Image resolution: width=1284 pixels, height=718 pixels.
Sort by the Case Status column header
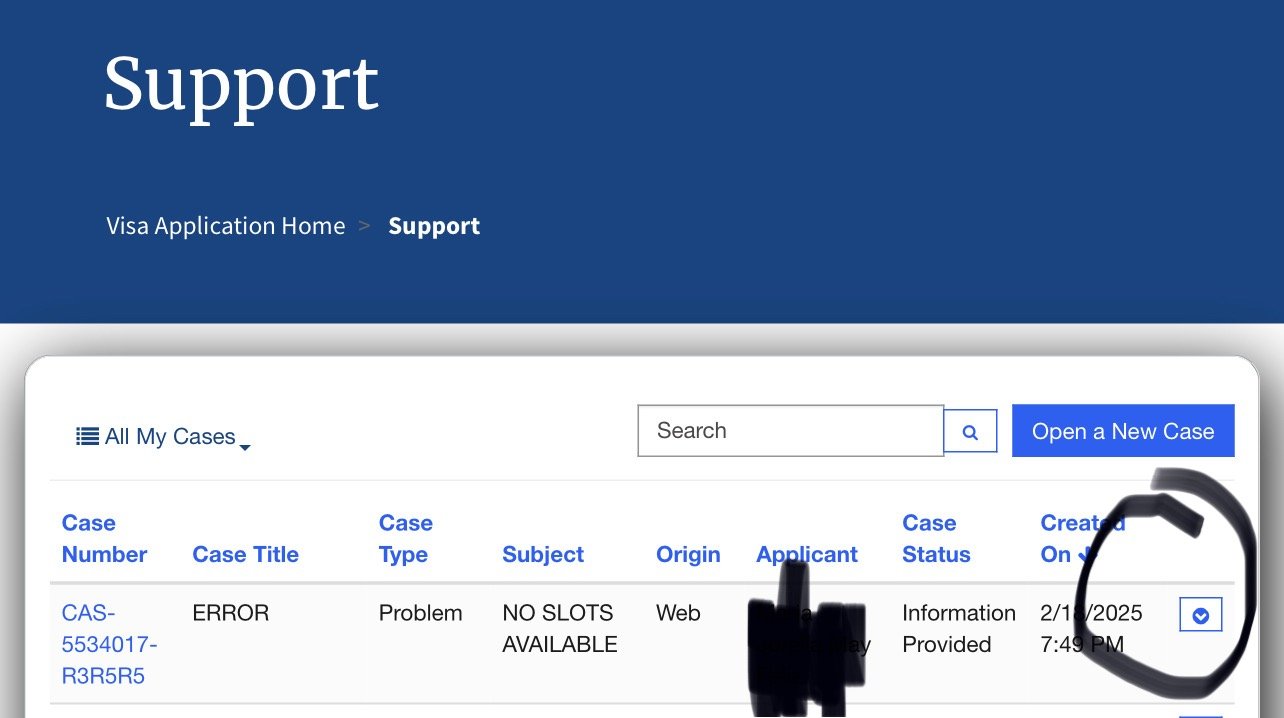pyautogui.click(x=936, y=539)
